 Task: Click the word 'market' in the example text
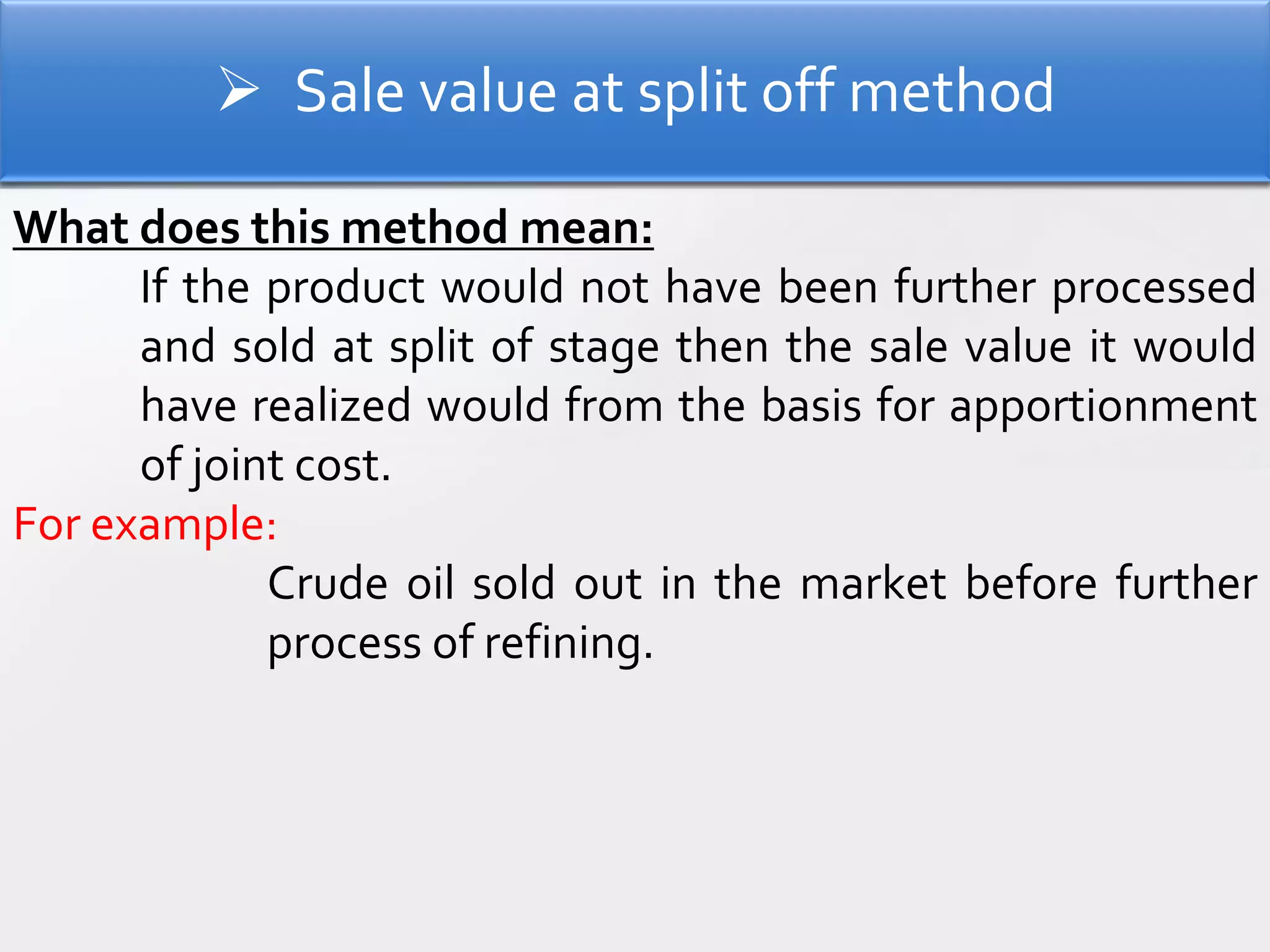click(873, 584)
